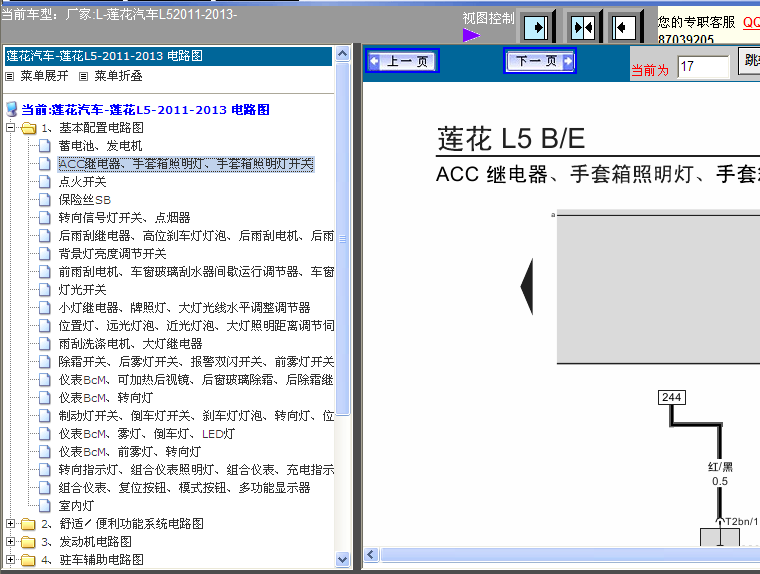Open 位置灯、远光灯泡、近光灯泡 diagram
The image size is (760, 574).
point(196,325)
